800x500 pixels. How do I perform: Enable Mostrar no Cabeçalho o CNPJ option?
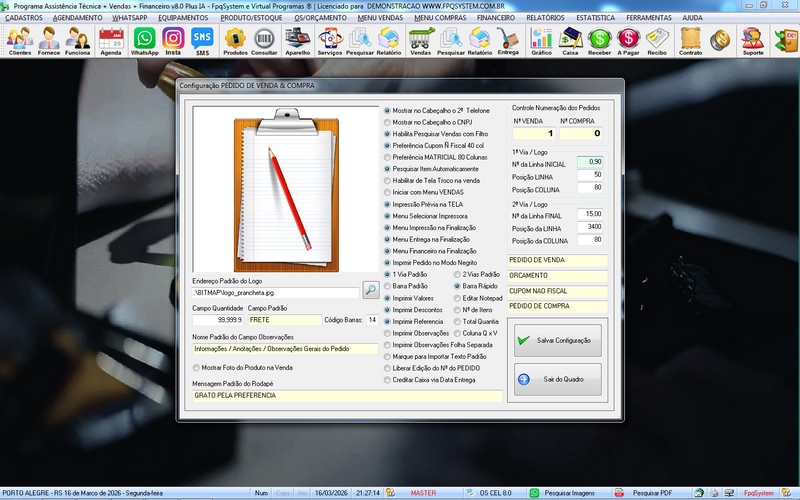click(x=388, y=122)
